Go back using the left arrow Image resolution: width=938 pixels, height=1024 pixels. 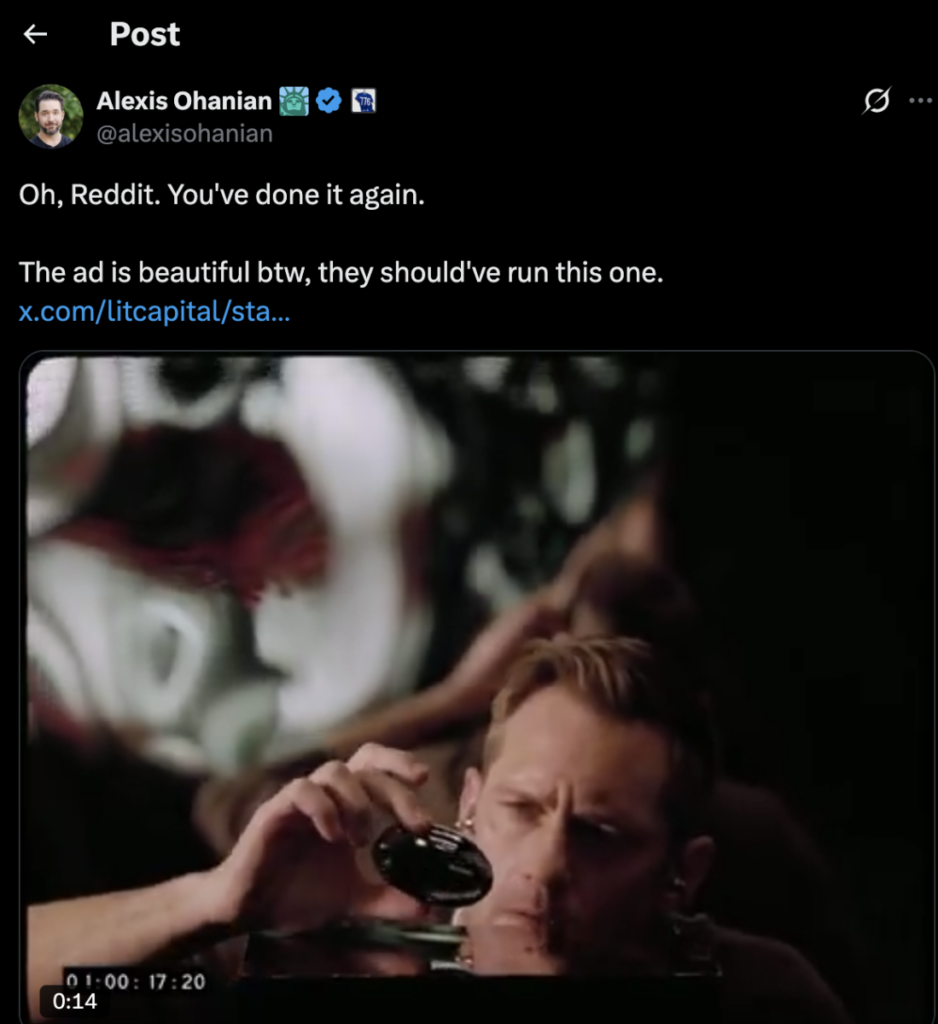click(x=36, y=34)
